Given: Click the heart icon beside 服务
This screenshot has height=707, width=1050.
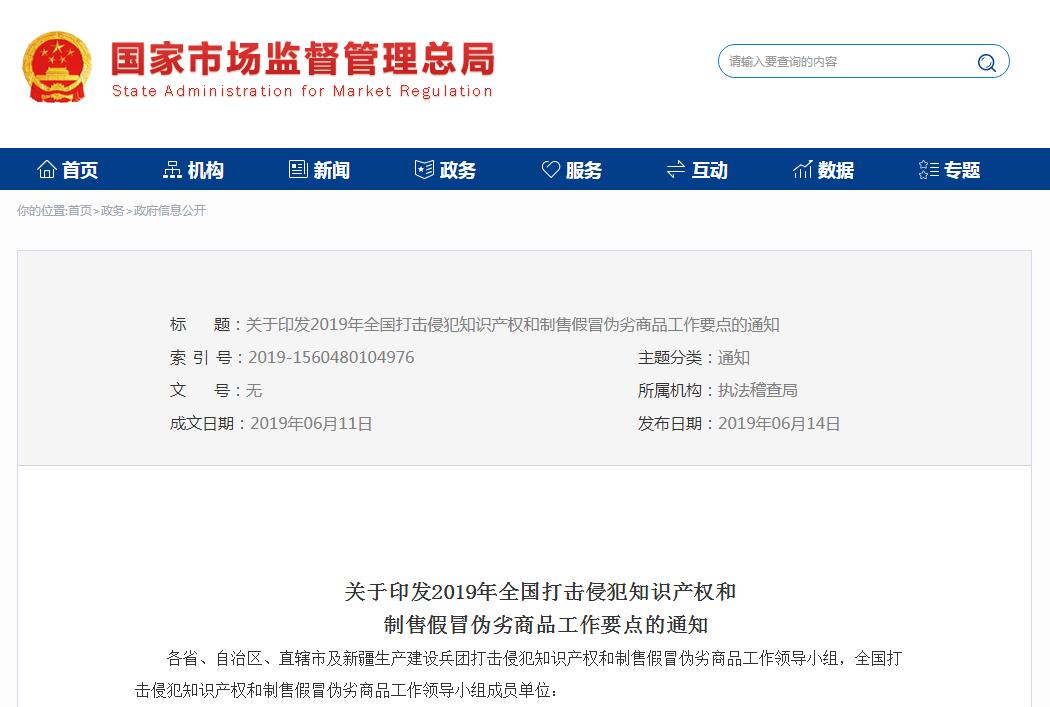Looking at the screenshot, I should pyautogui.click(x=550, y=169).
